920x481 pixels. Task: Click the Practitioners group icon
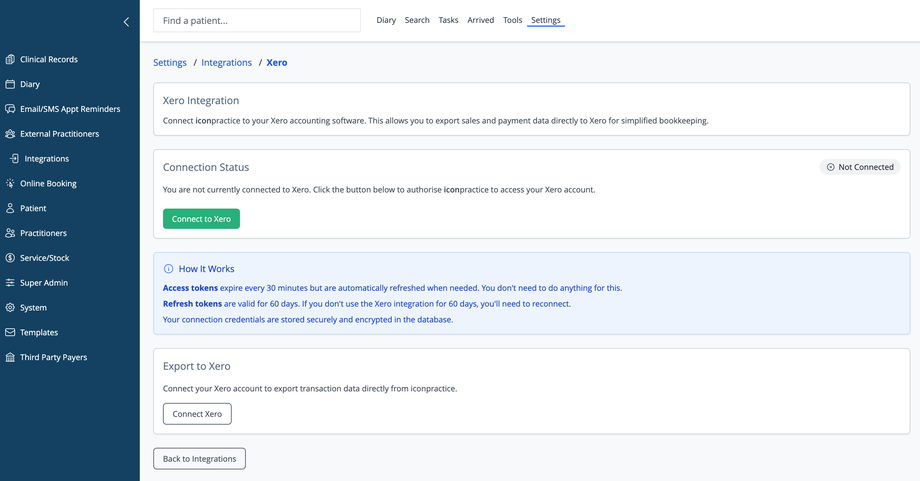10,233
